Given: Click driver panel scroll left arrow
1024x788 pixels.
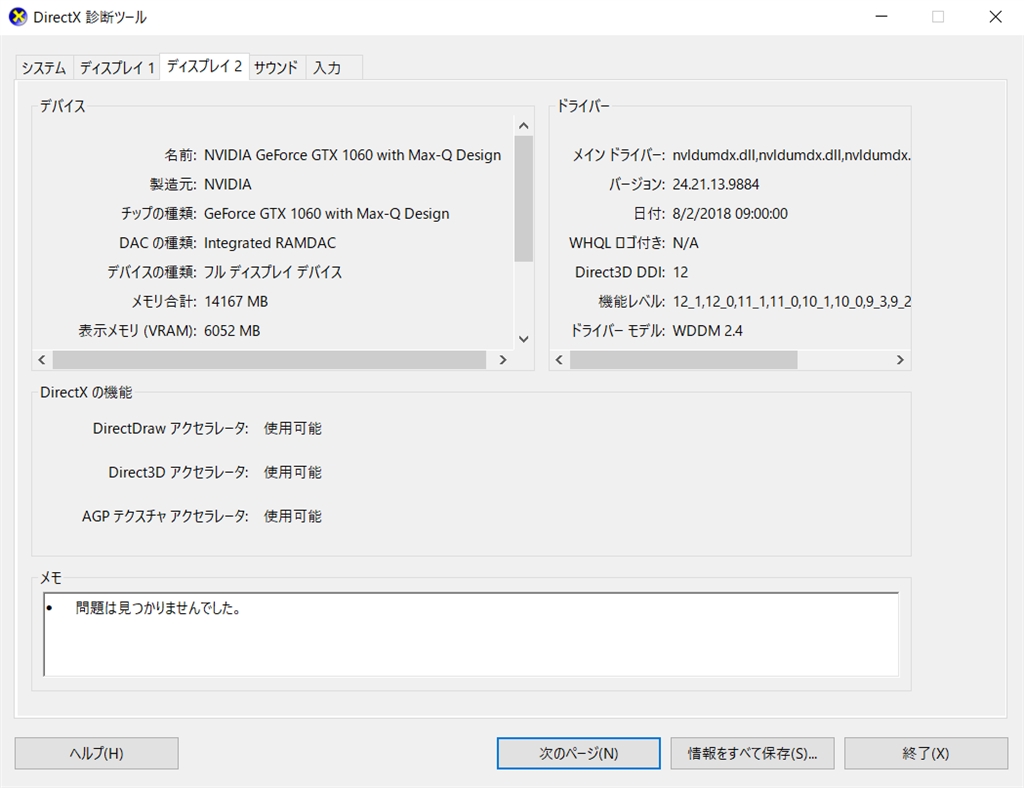Looking at the screenshot, I should tap(559, 360).
